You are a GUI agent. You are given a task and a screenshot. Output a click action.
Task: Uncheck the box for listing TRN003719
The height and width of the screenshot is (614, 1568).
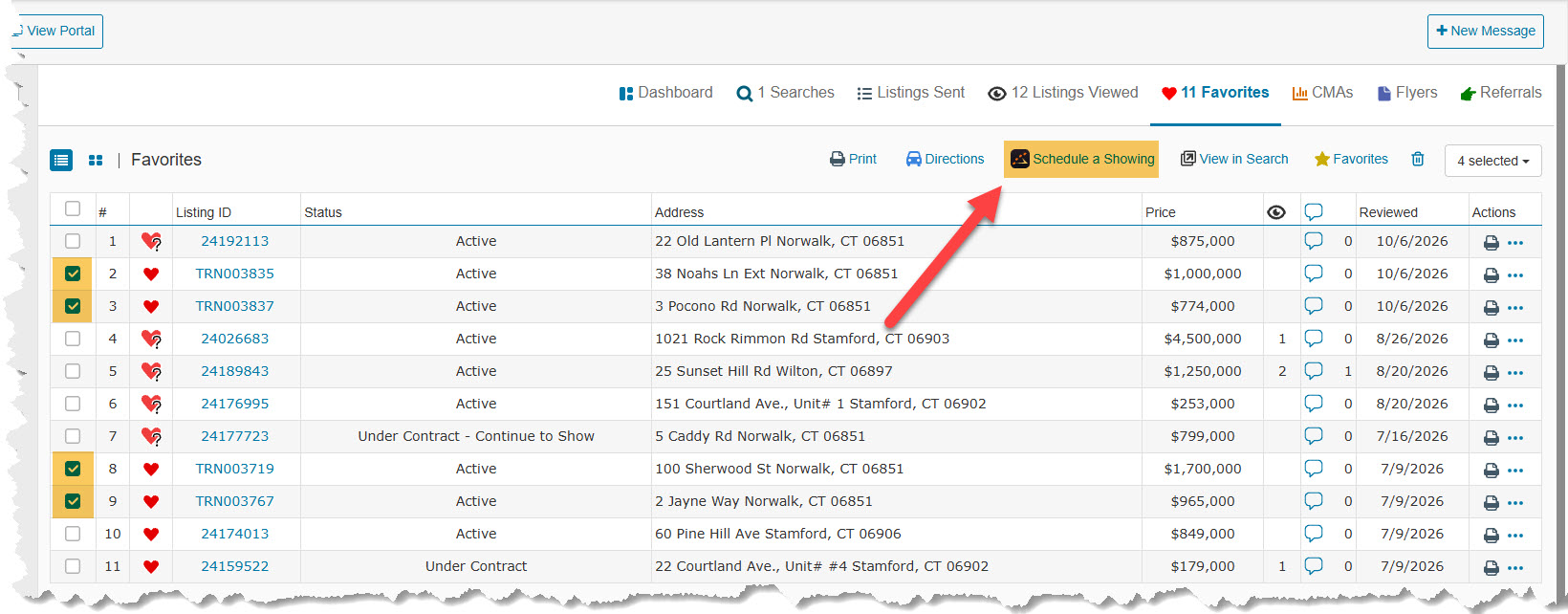coord(73,469)
